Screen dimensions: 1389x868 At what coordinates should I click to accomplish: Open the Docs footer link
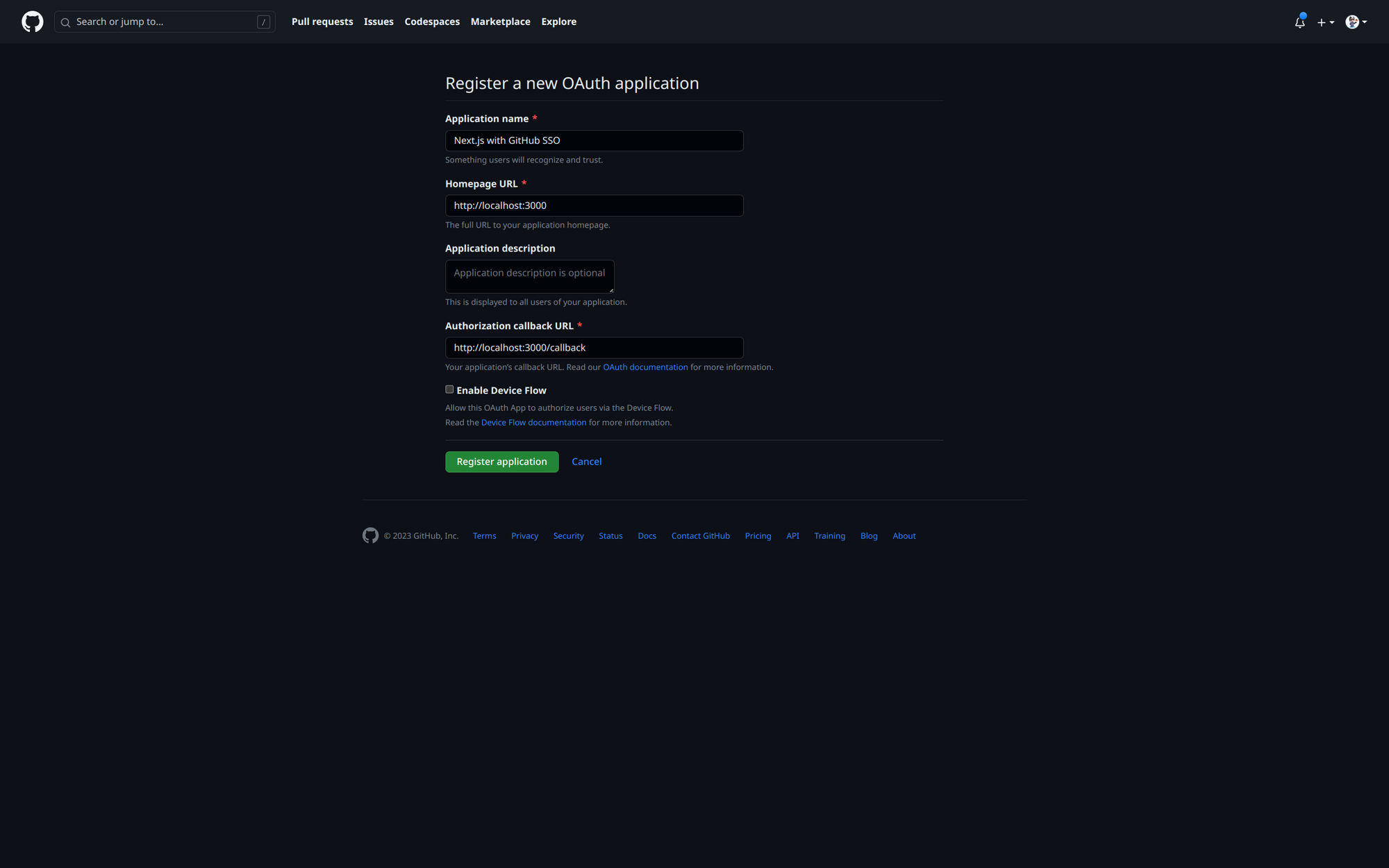tap(647, 536)
